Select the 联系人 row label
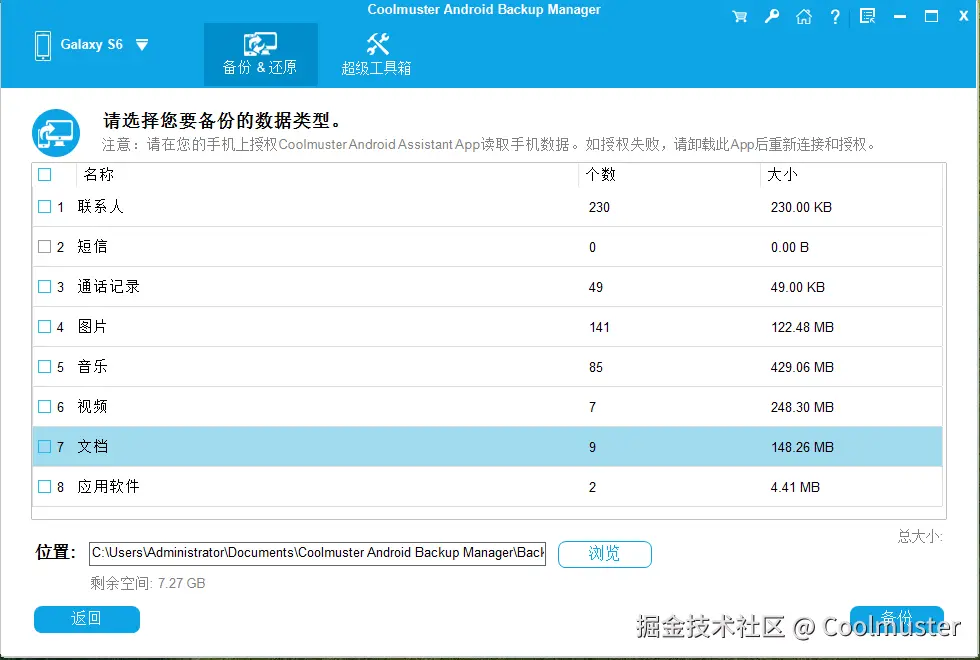The image size is (980, 660). (100, 207)
